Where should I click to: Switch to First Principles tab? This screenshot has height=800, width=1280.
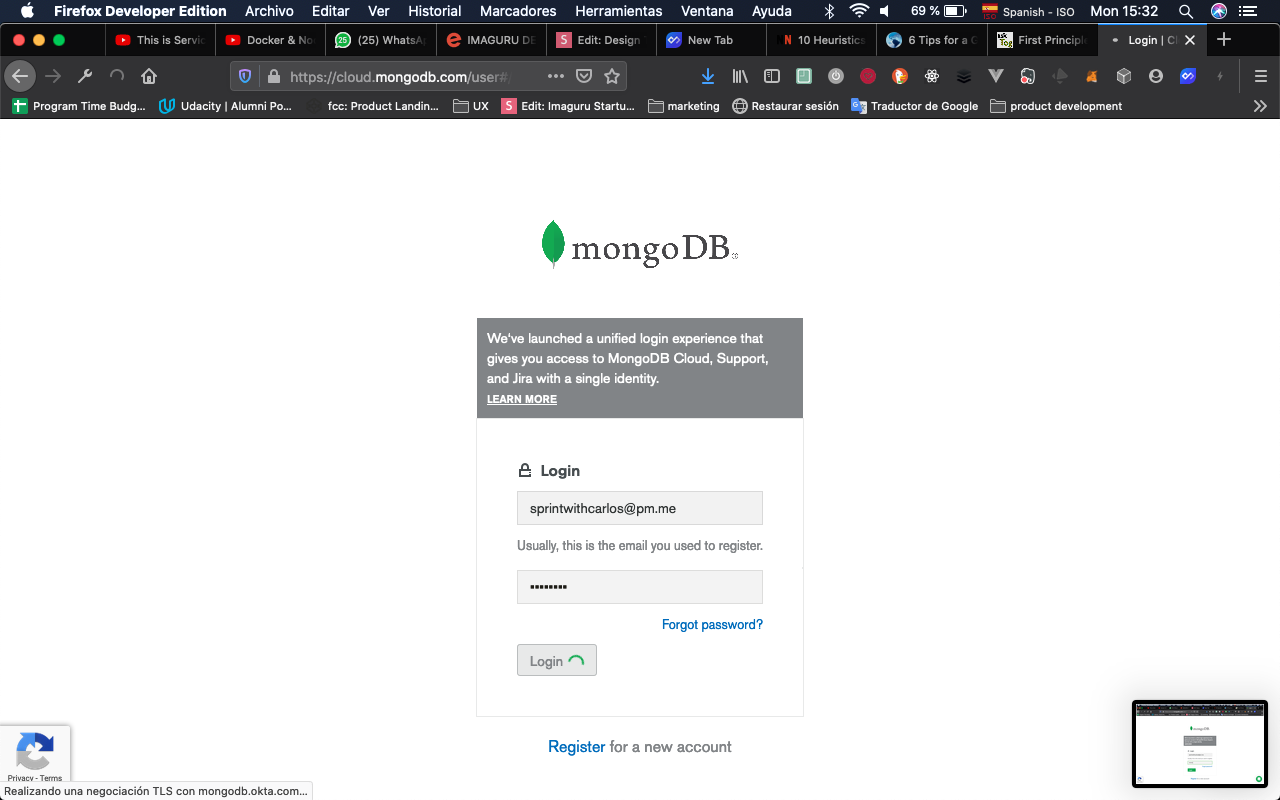click(1040, 40)
